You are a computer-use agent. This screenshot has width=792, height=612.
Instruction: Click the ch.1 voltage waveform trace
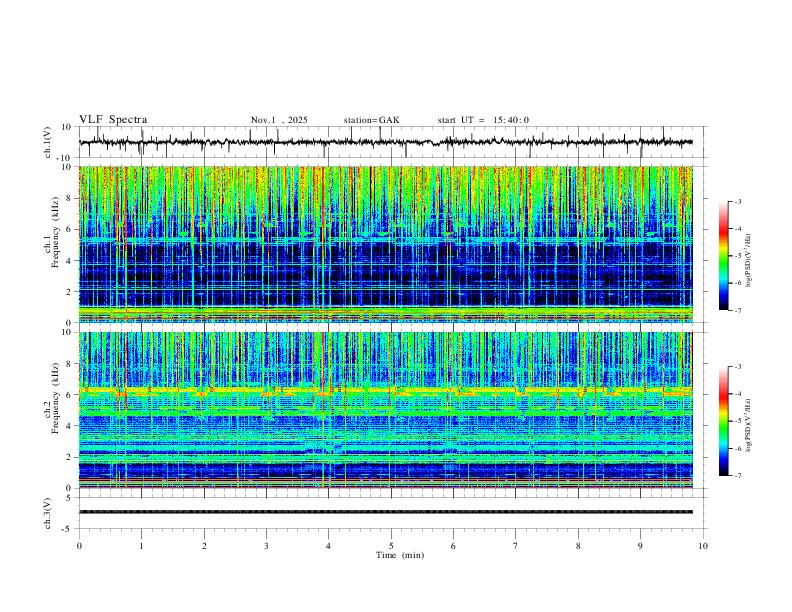(385, 142)
